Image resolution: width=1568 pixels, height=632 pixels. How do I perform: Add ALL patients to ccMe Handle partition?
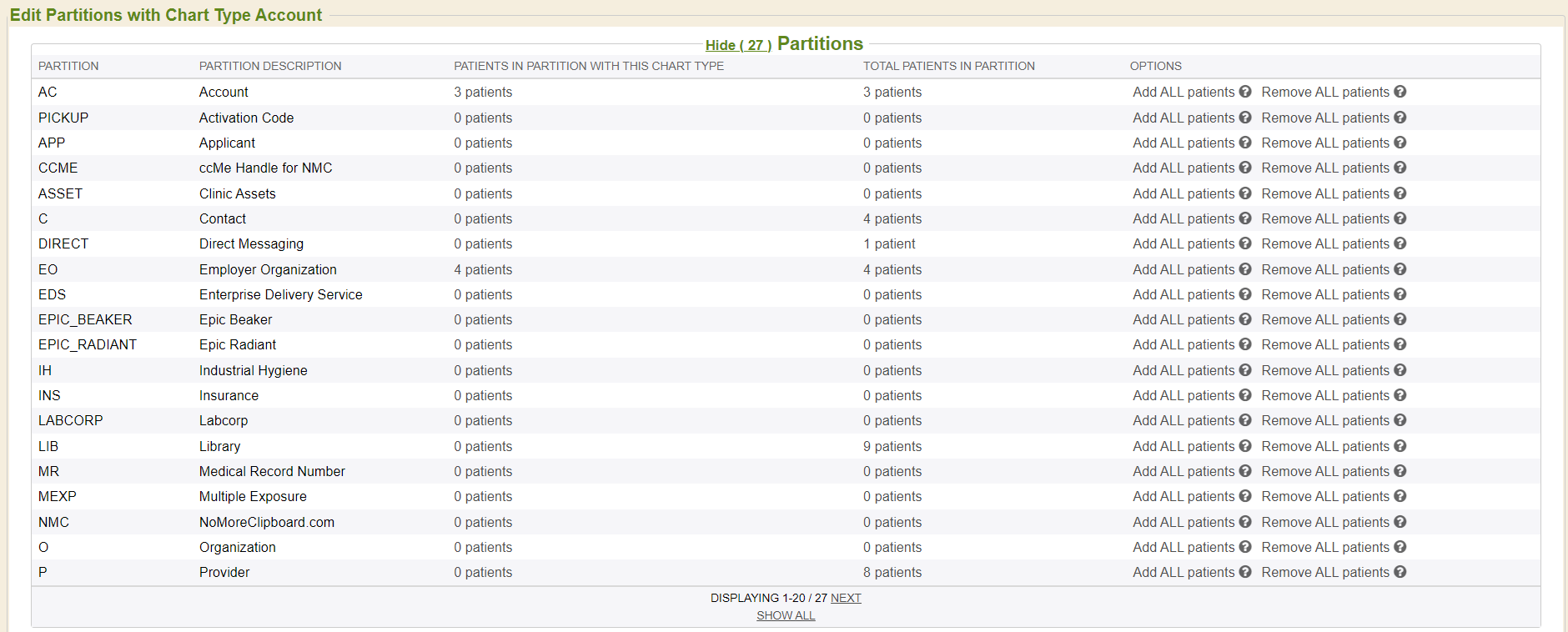(x=1183, y=168)
